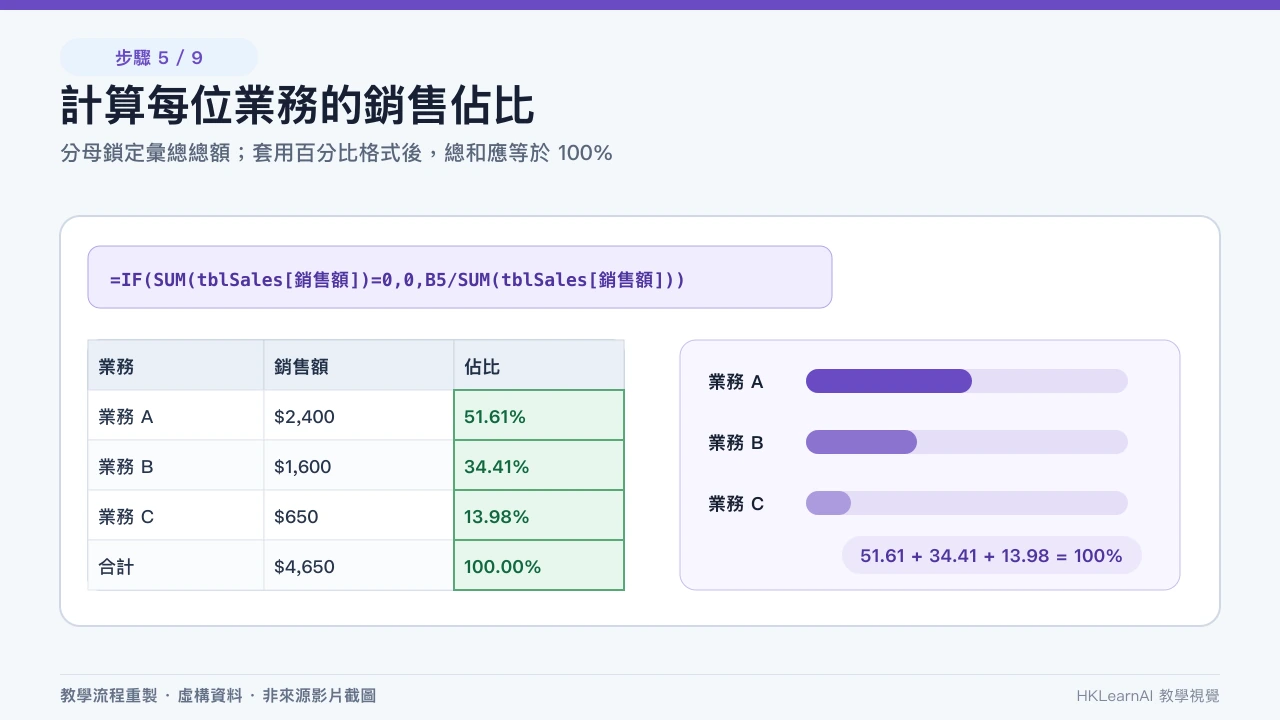Click the 業務 B progress bar in chart
This screenshot has width=1280, height=720.
tap(967, 442)
